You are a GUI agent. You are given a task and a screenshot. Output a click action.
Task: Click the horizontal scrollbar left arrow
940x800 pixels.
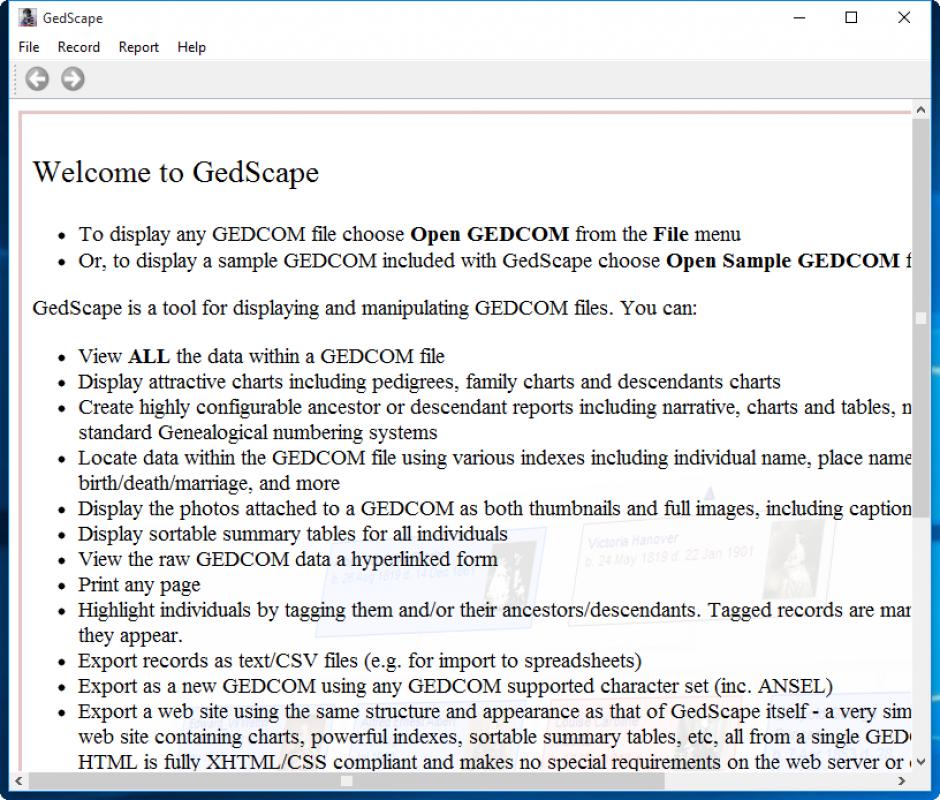coord(19,781)
